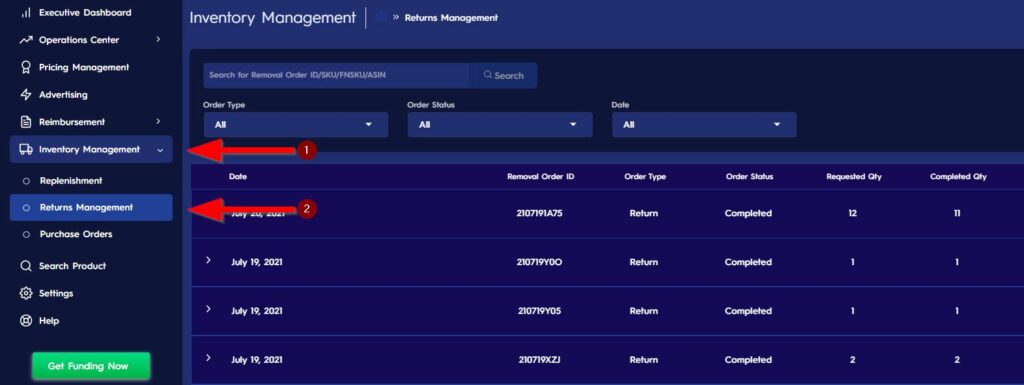Expand the Reimbursement submenu chevron
Image resolution: width=1024 pixels, height=385 pixels.
click(158, 121)
